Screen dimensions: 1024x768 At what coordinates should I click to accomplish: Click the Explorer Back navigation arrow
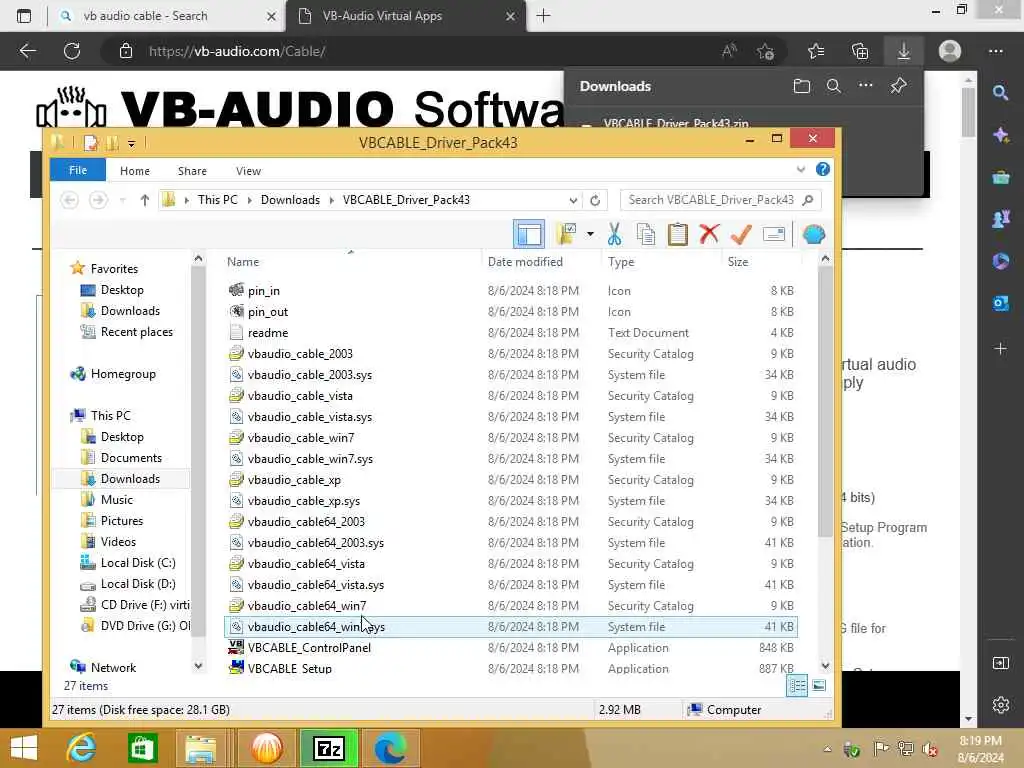[69, 200]
